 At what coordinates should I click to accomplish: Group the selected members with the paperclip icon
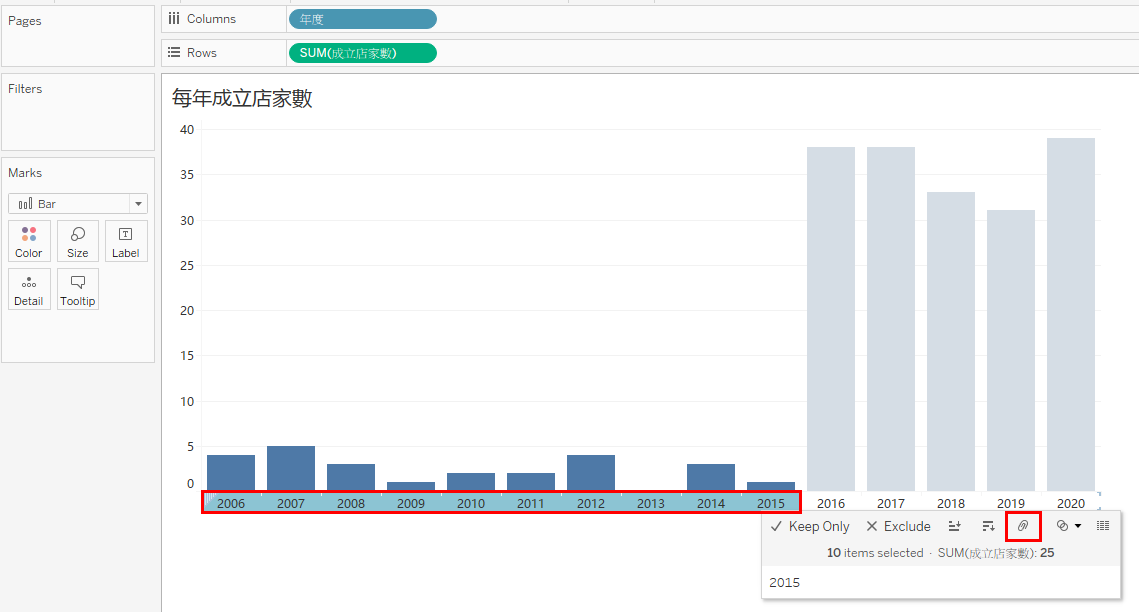coord(1023,526)
